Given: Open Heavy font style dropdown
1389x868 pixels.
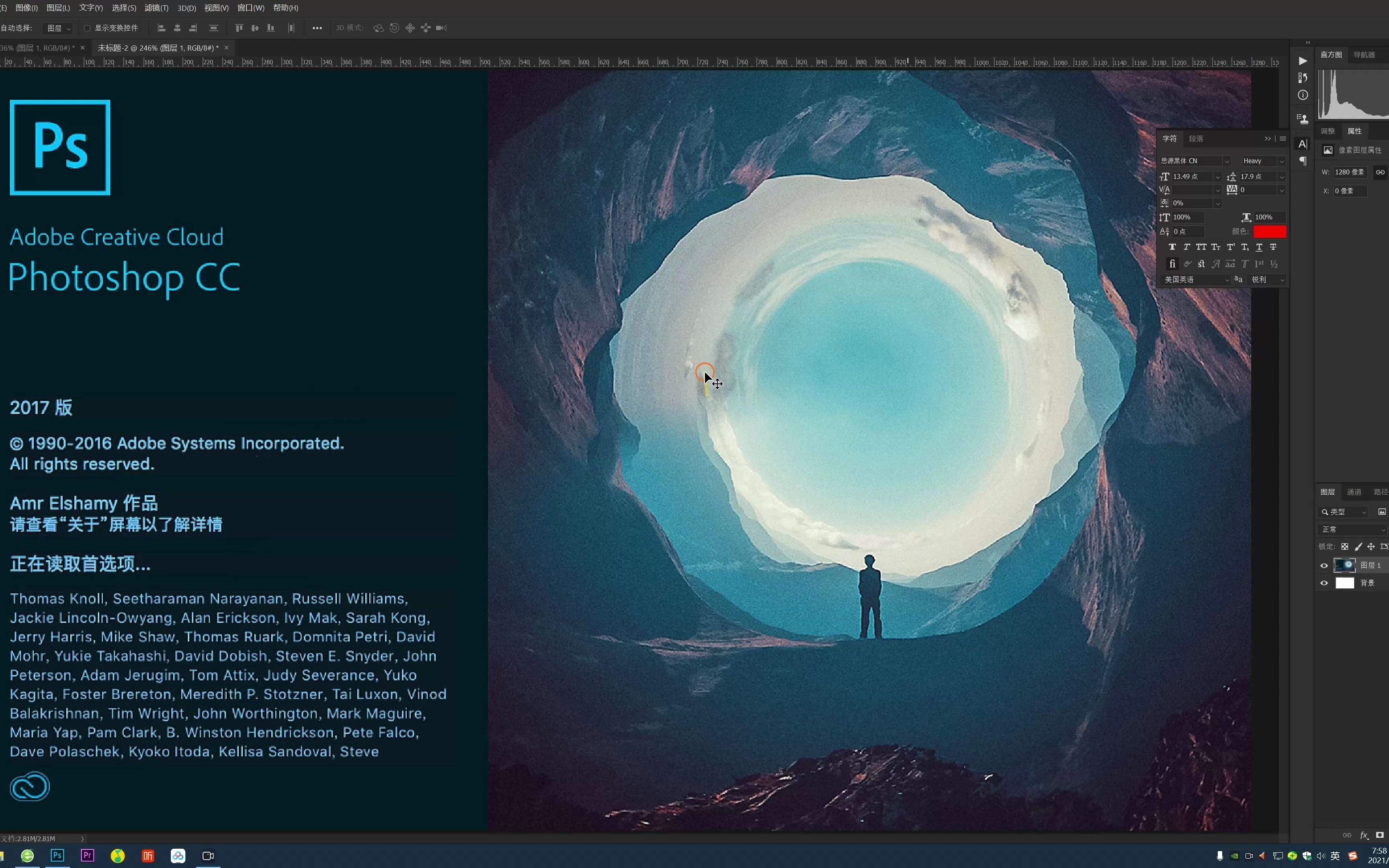Looking at the screenshot, I should pyautogui.click(x=1282, y=161).
